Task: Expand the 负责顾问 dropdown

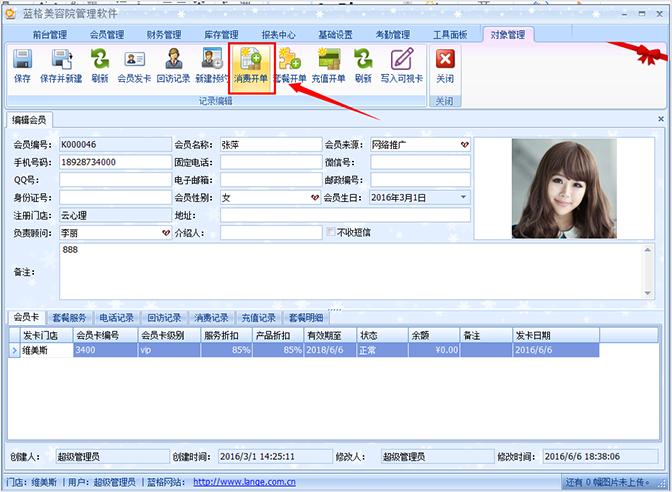Action: point(164,232)
